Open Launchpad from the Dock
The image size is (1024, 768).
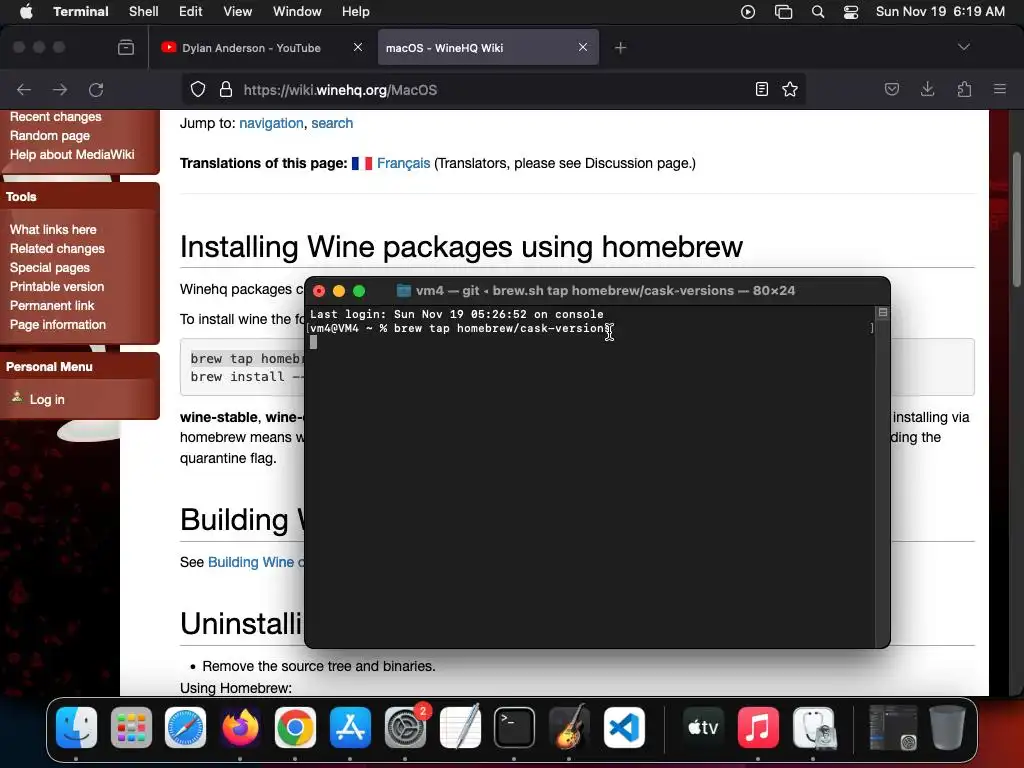coord(131,728)
